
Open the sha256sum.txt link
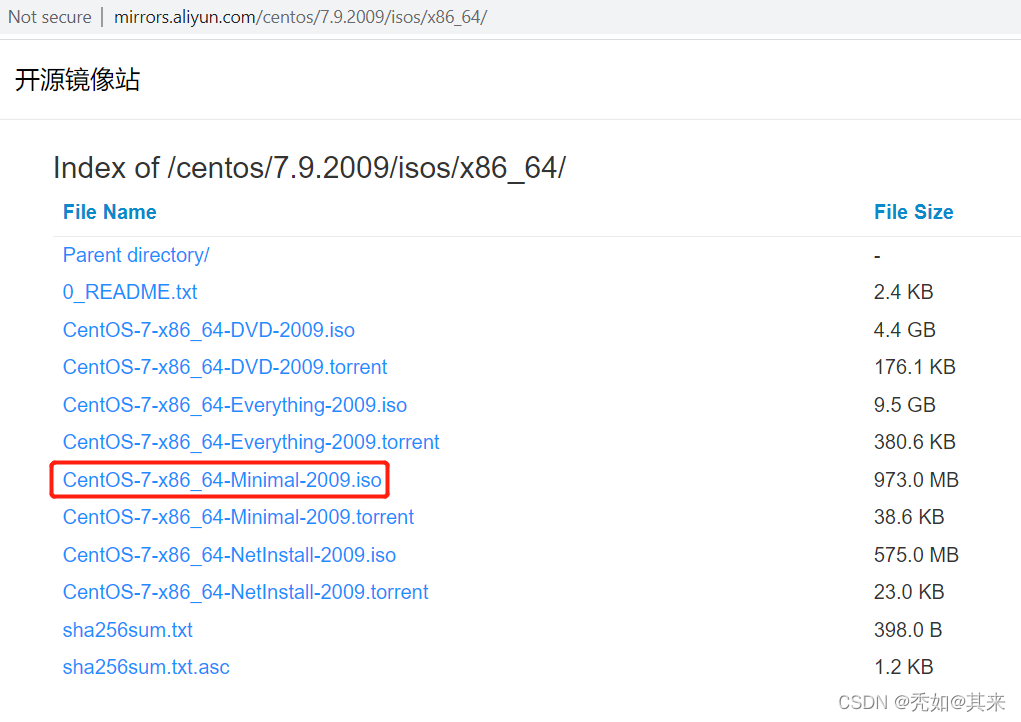point(128,630)
